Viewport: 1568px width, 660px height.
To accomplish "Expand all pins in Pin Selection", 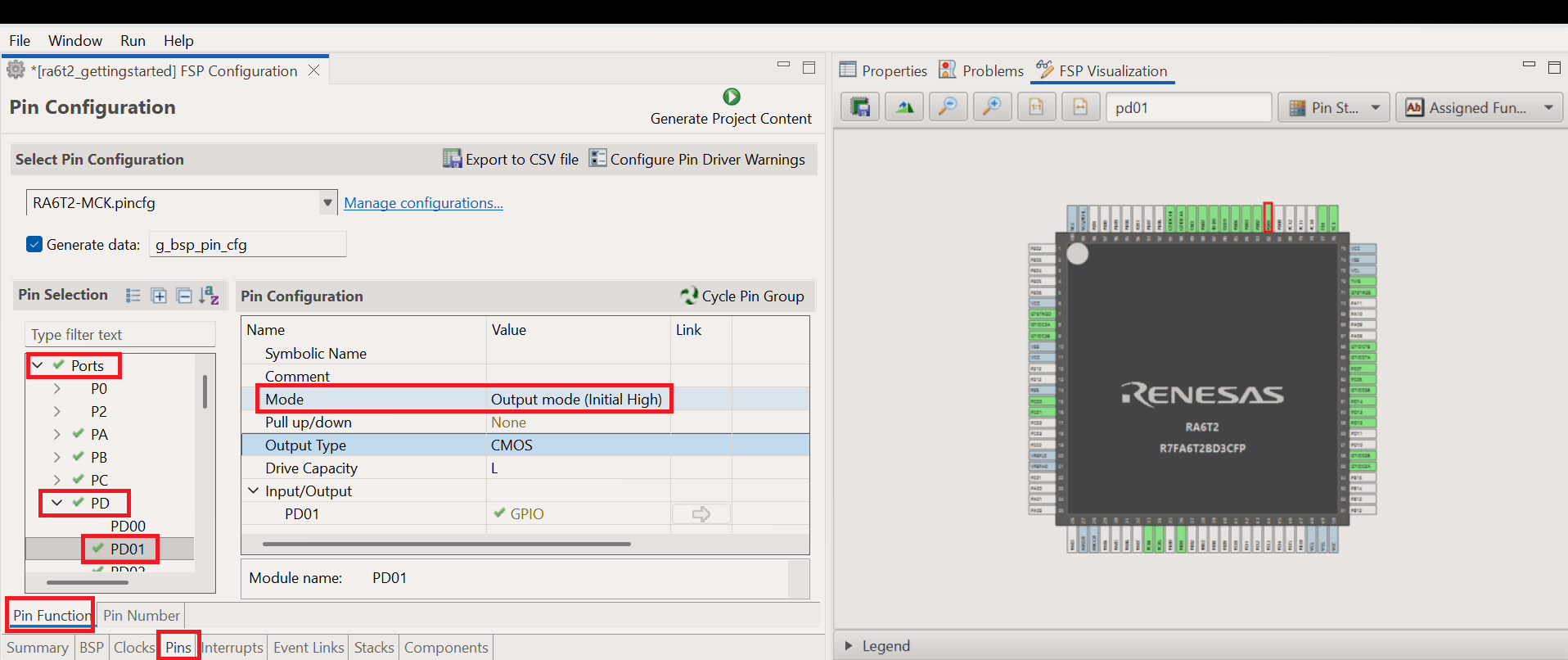I will pos(159,296).
